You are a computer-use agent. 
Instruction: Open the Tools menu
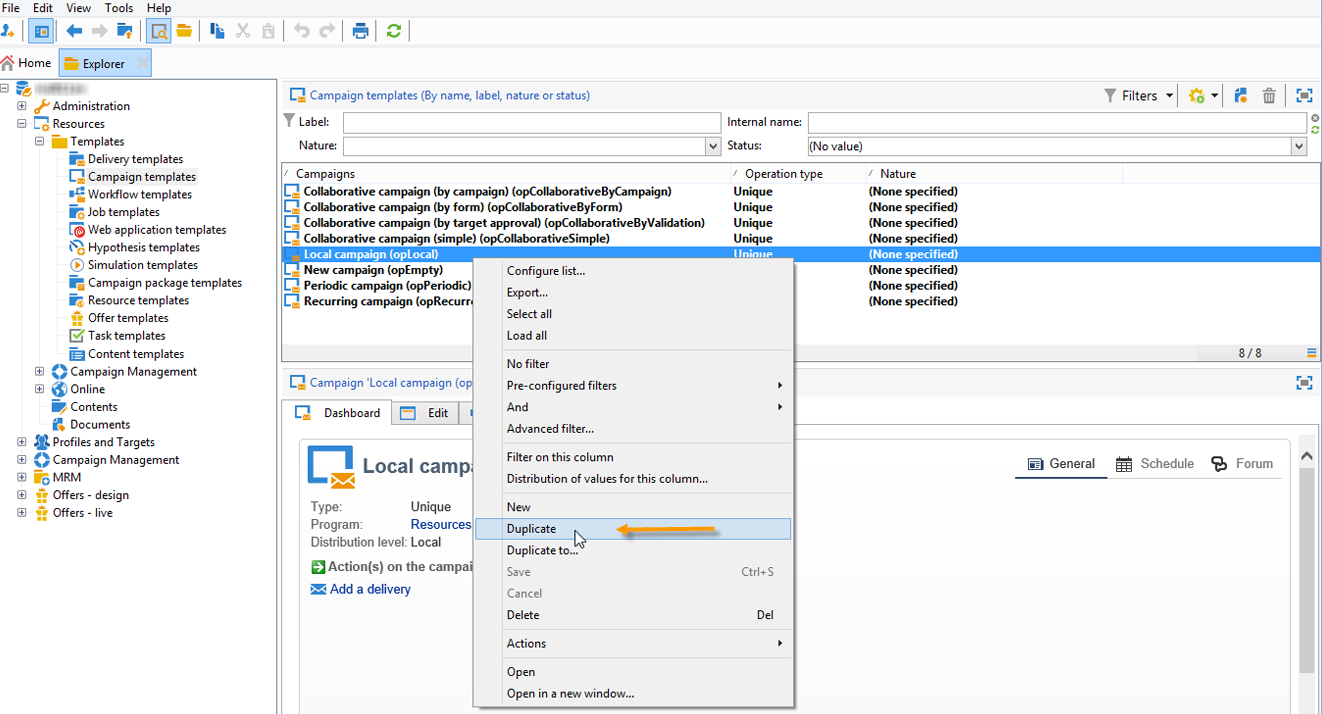tap(119, 8)
